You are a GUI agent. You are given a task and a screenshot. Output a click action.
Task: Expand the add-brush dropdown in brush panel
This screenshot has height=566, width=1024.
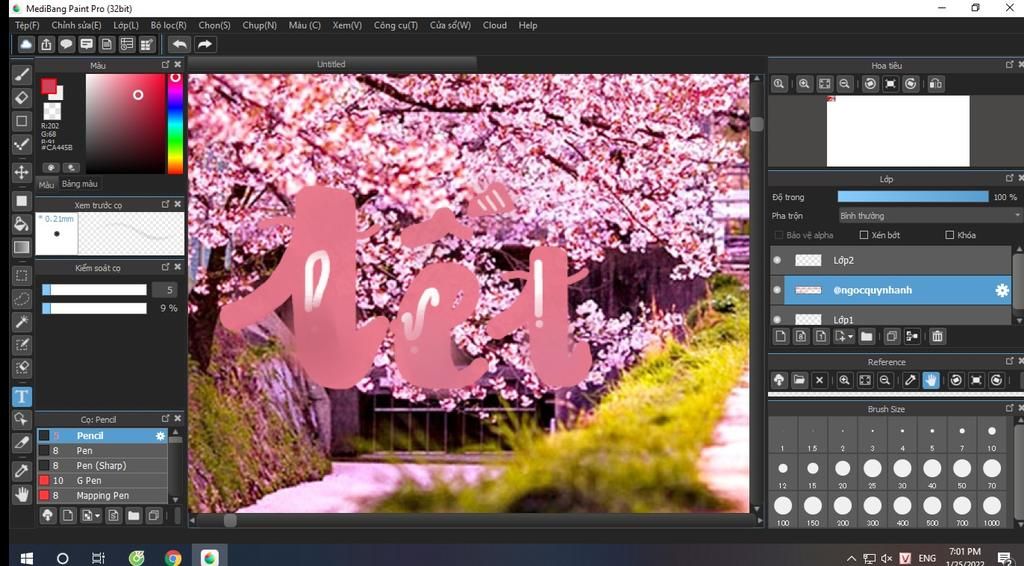(x=97, y=516)
